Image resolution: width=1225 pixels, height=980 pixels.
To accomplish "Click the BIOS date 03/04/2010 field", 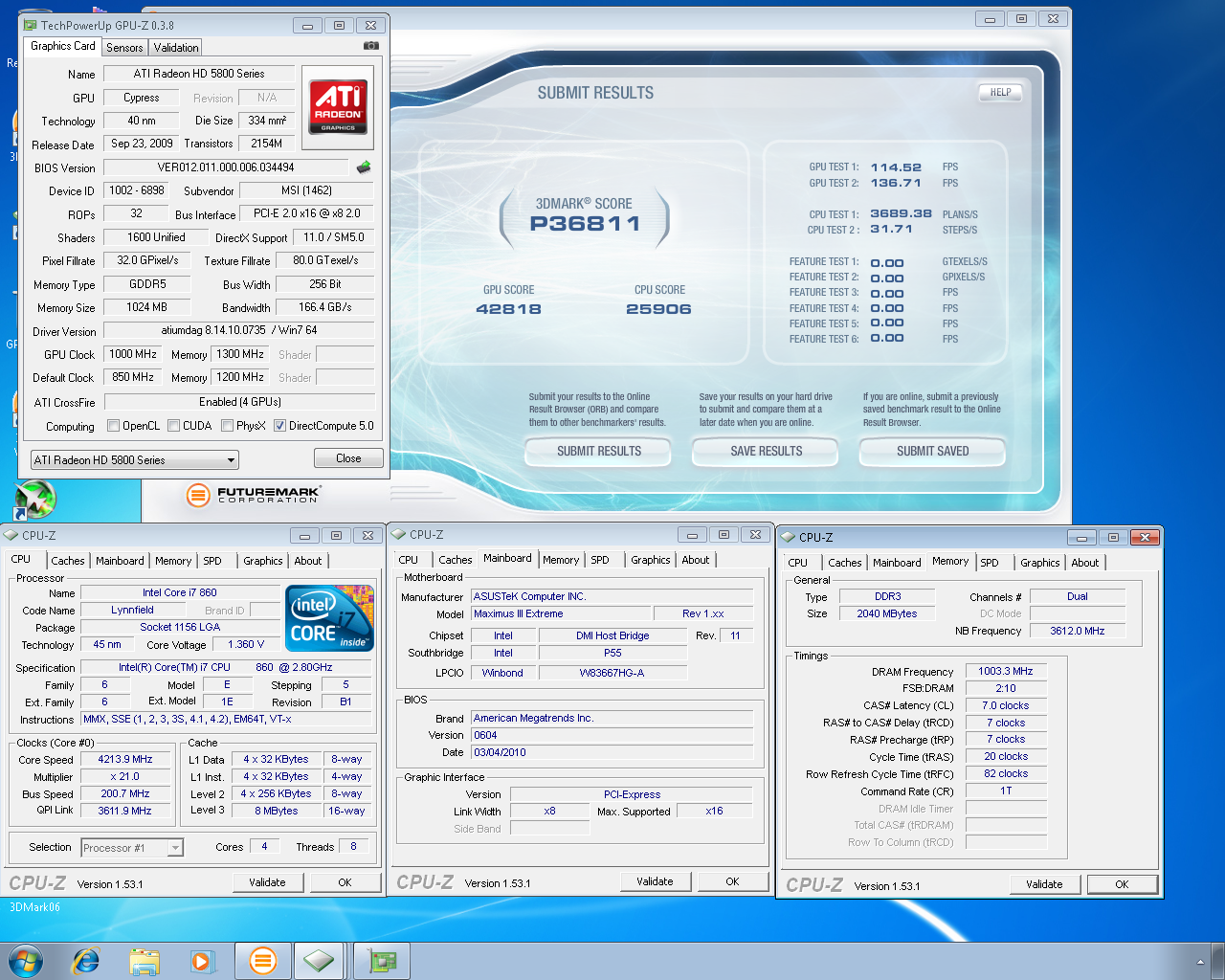I will point(612,752).
